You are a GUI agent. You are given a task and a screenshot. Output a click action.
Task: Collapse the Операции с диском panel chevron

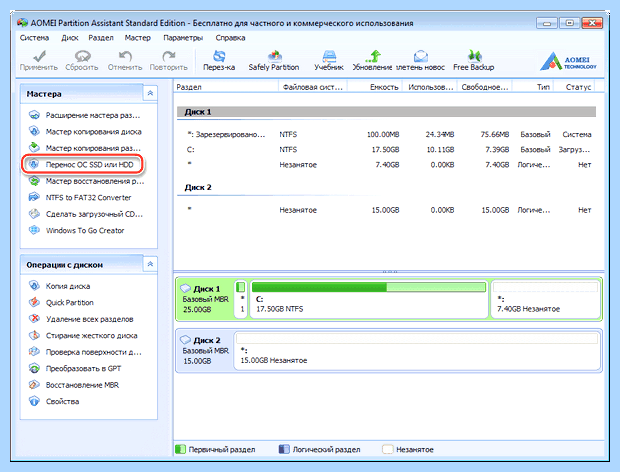click(x=150, y=264)
